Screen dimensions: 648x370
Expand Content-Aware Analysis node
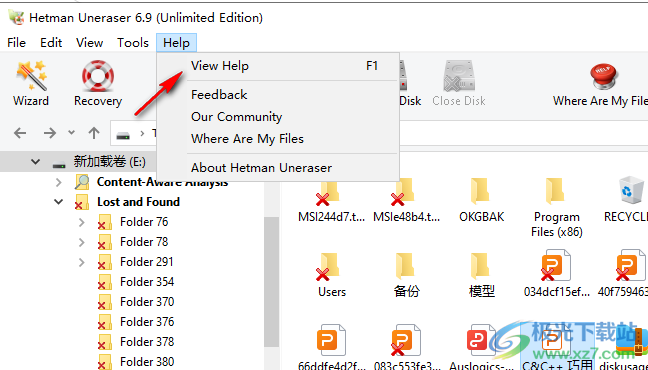coord(59,182)
